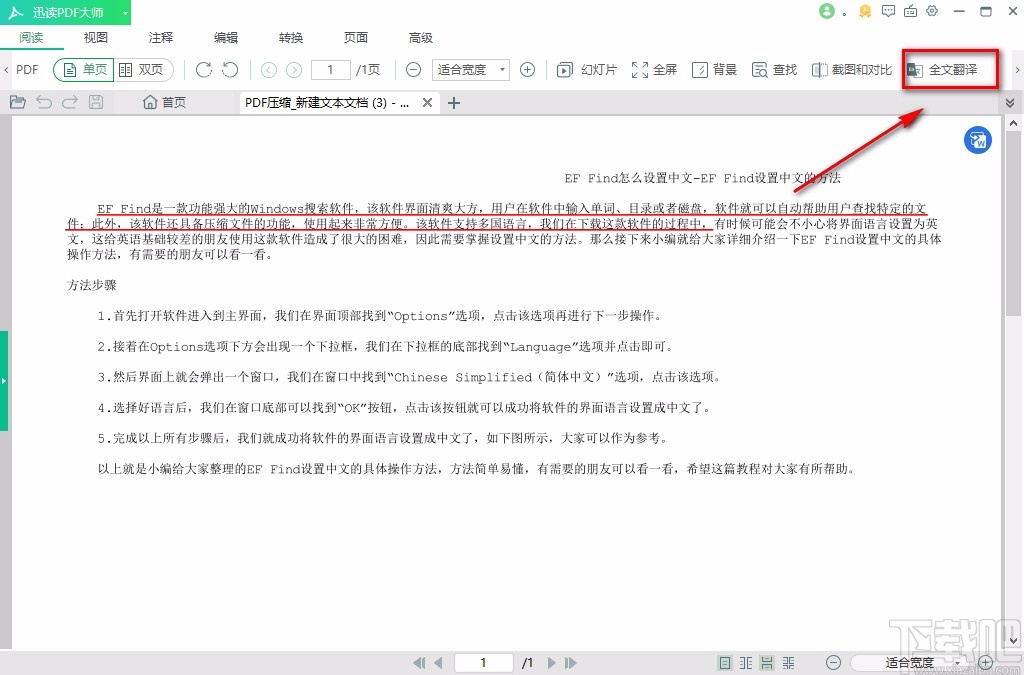
Task: Click the blue floating translate icon on the page
Action: pyautogui.click(x=977, y=140)
